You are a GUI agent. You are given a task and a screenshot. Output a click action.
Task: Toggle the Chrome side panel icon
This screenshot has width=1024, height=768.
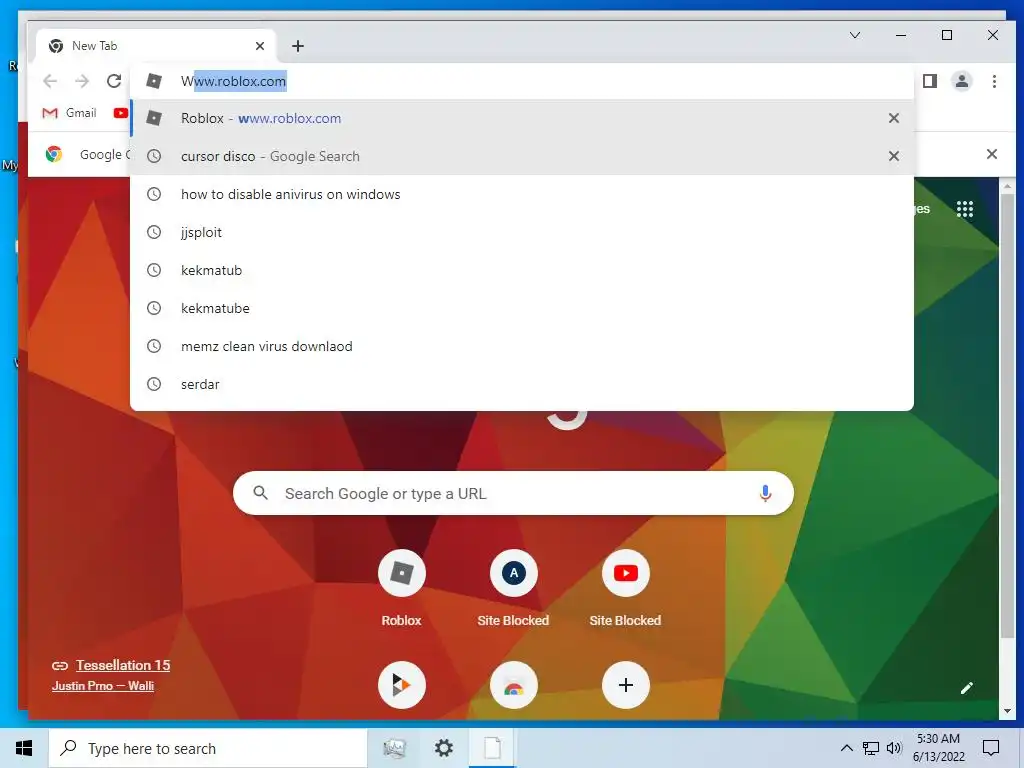[x=930, y=81]
